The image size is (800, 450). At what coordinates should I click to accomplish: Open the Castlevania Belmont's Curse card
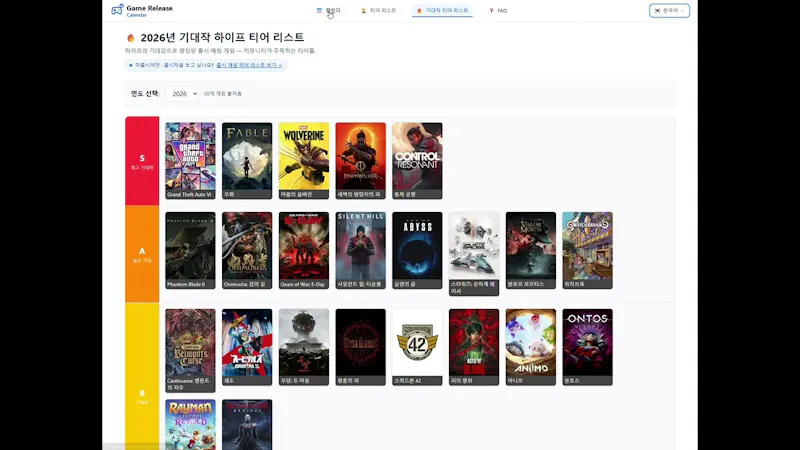[190, 351]
